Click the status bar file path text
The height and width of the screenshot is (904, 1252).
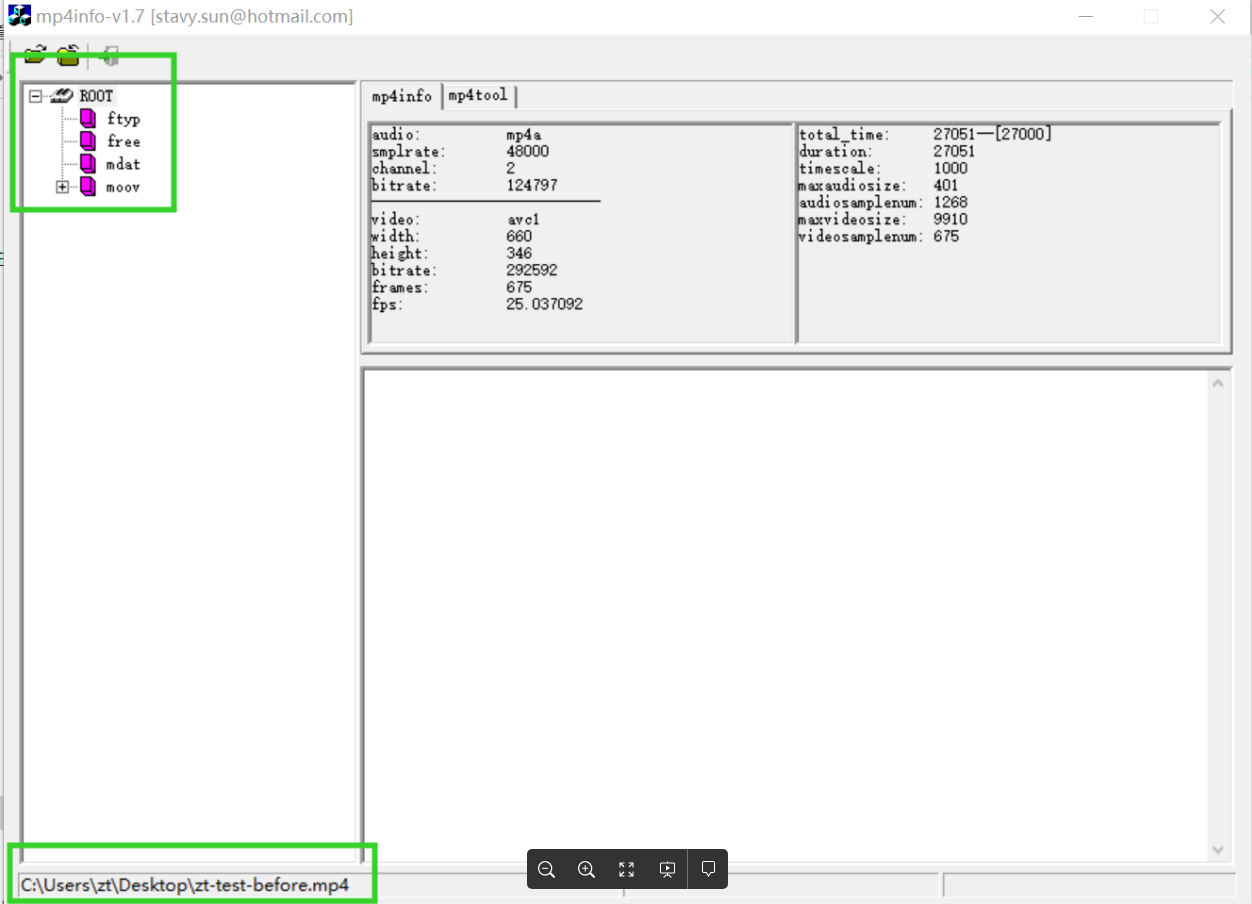click(x=185, y=886)
